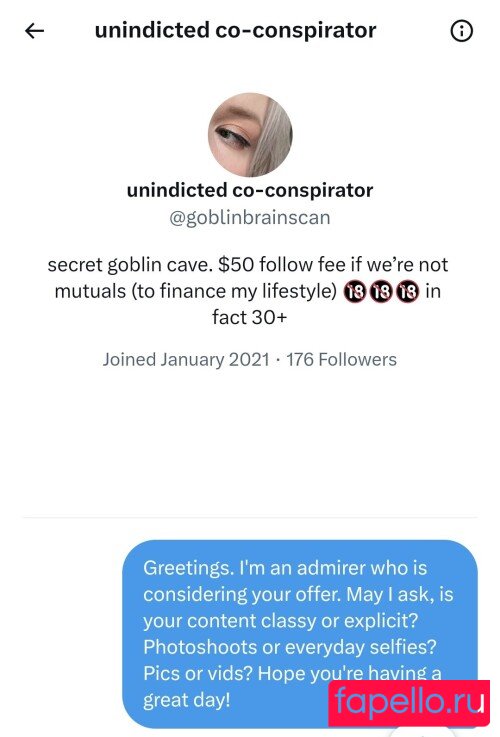
Task: Tap the last 18+ emoji in the bio
Action: tap(407, 291)
